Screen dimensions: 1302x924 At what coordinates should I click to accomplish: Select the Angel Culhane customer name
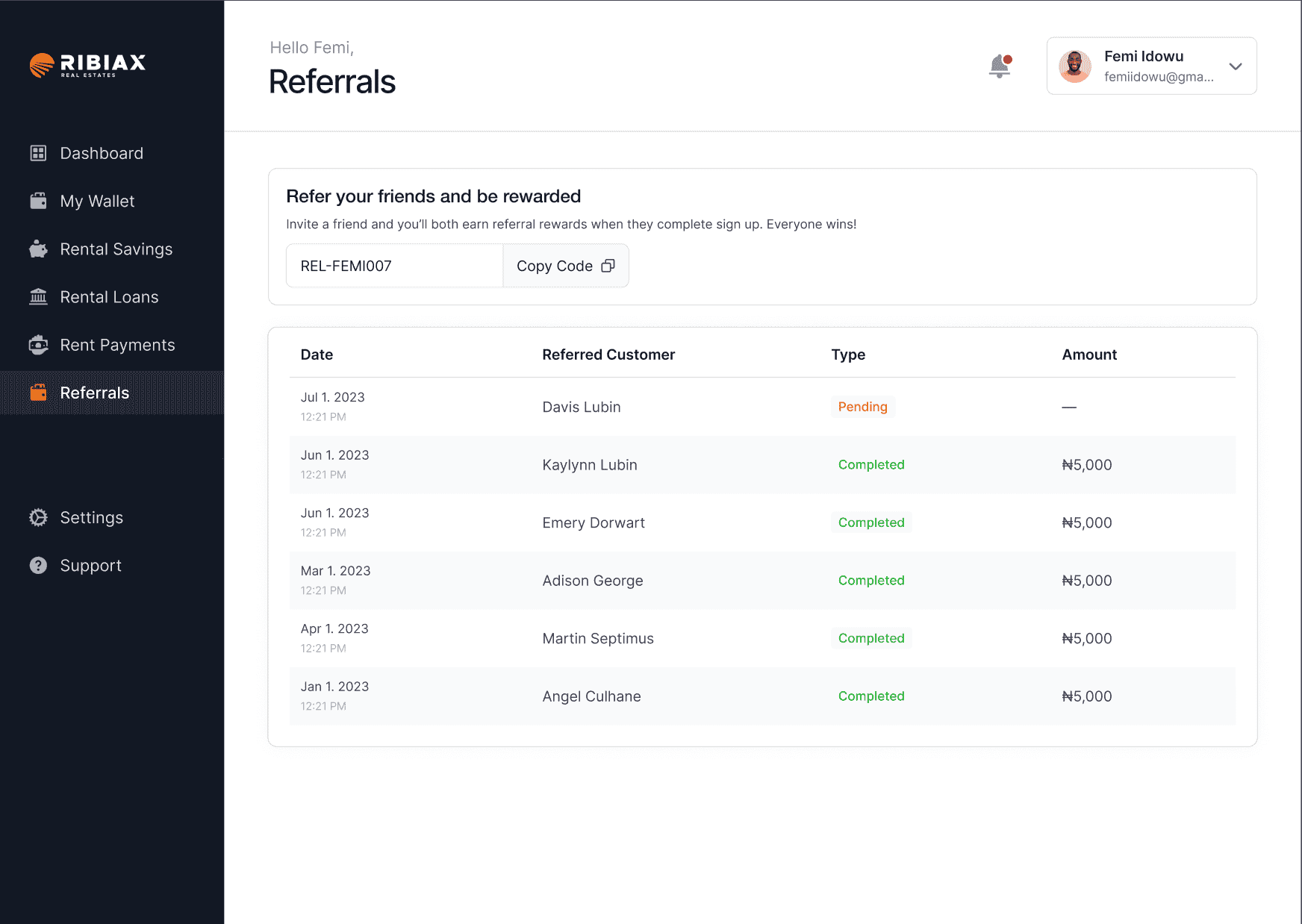(591, 696)
